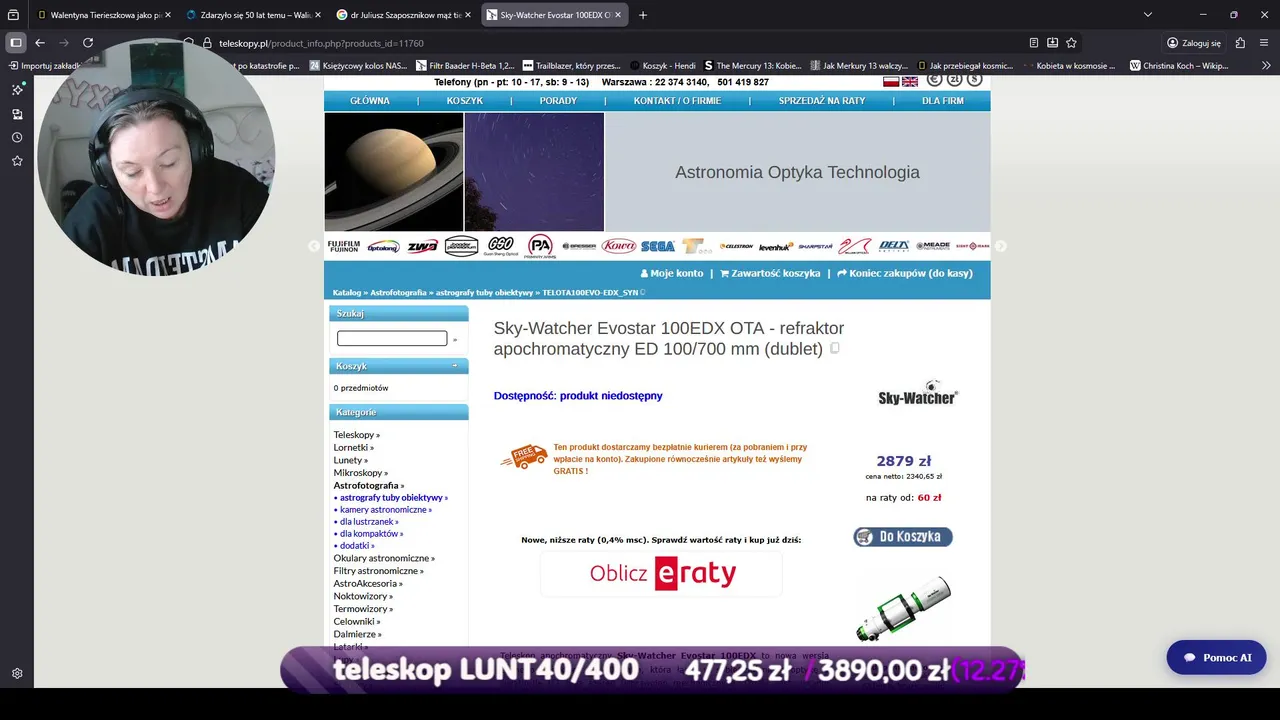This screenshot has height=720, width=1280.
Task: Open SPRZEDAŻ NA RATY menu item
Action: tap(822, 101)
